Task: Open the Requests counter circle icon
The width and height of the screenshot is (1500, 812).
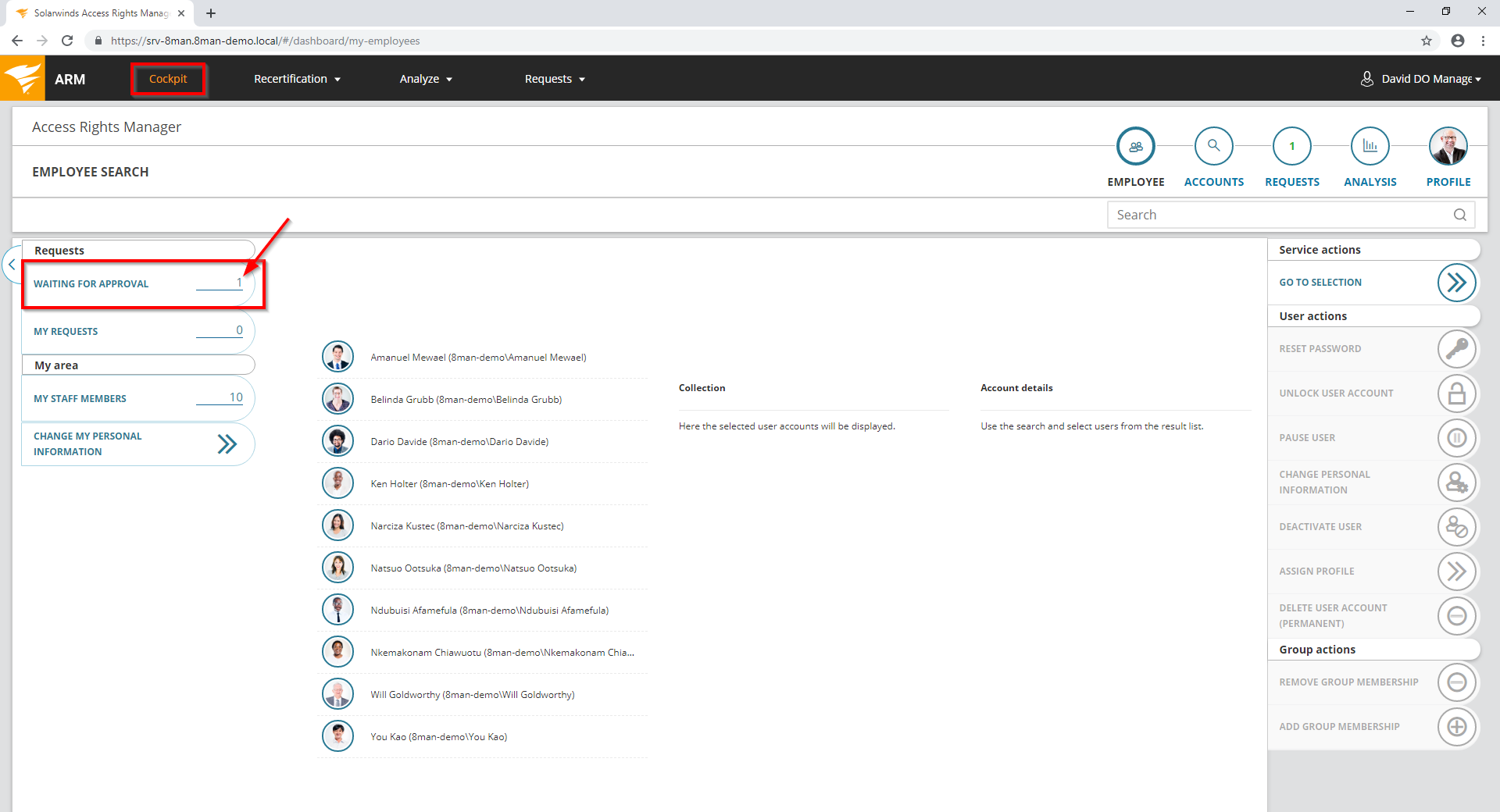Action: pos(1291,146)
